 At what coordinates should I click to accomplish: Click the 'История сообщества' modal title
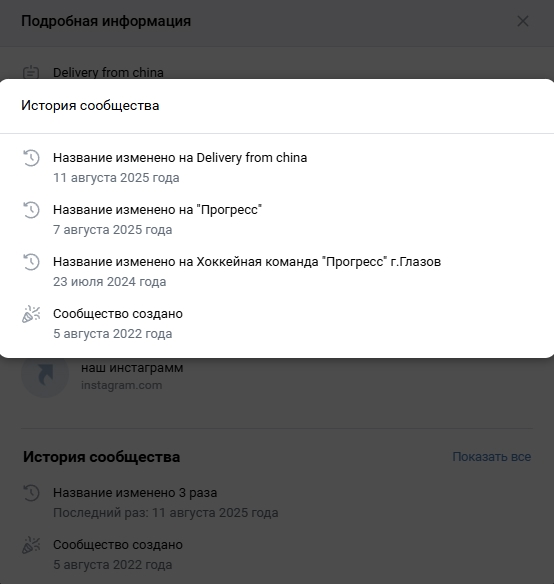coord(90,105)
